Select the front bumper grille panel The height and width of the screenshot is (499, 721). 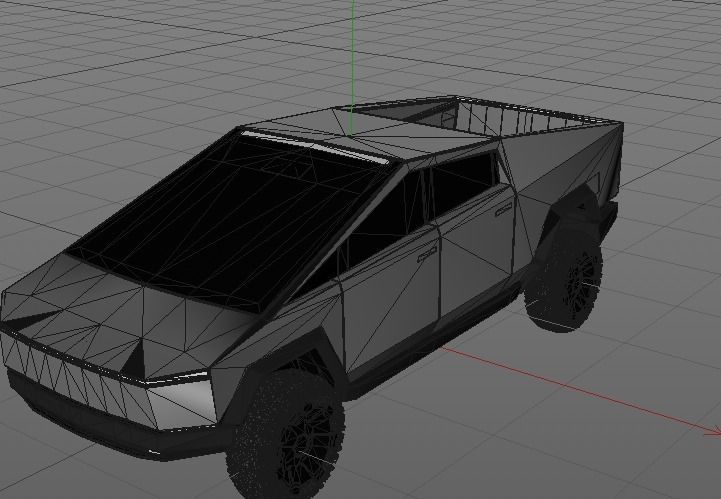[78, 377]
